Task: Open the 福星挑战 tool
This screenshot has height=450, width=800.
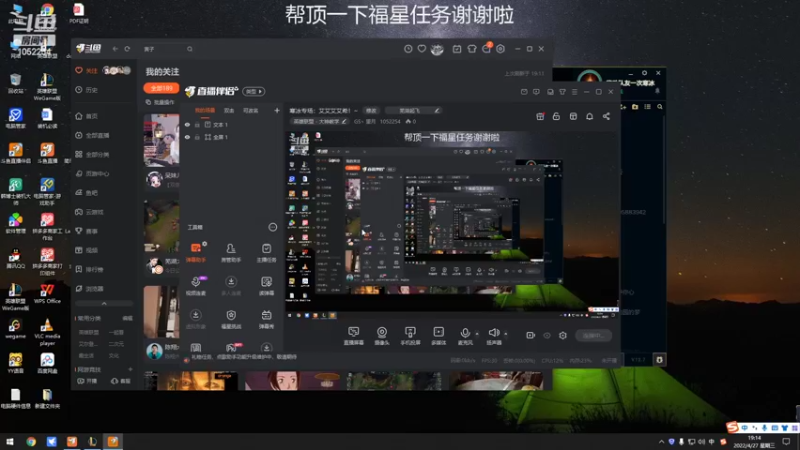Action: pos(231,319)
